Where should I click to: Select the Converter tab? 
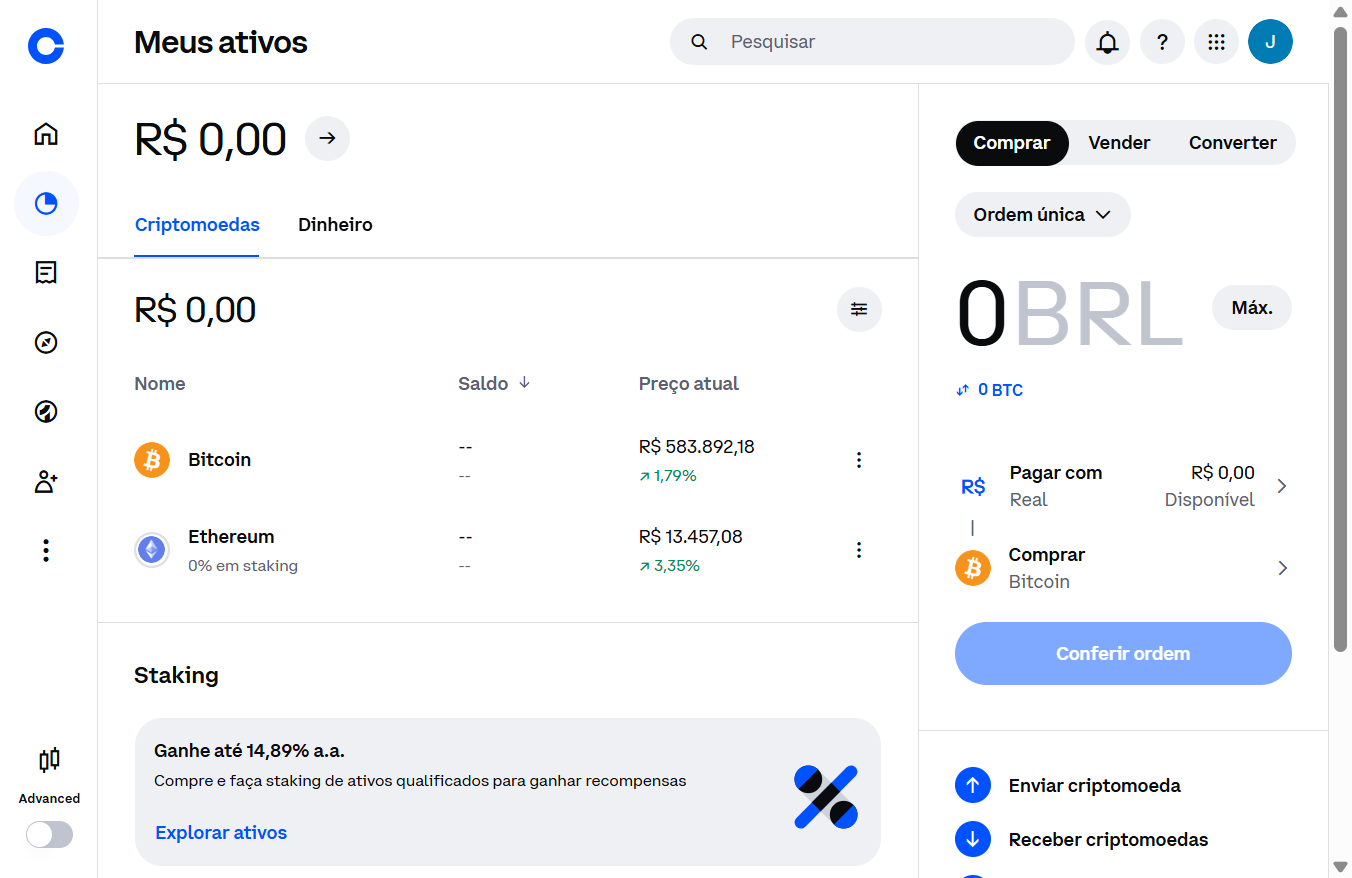tap(1232, 143)
